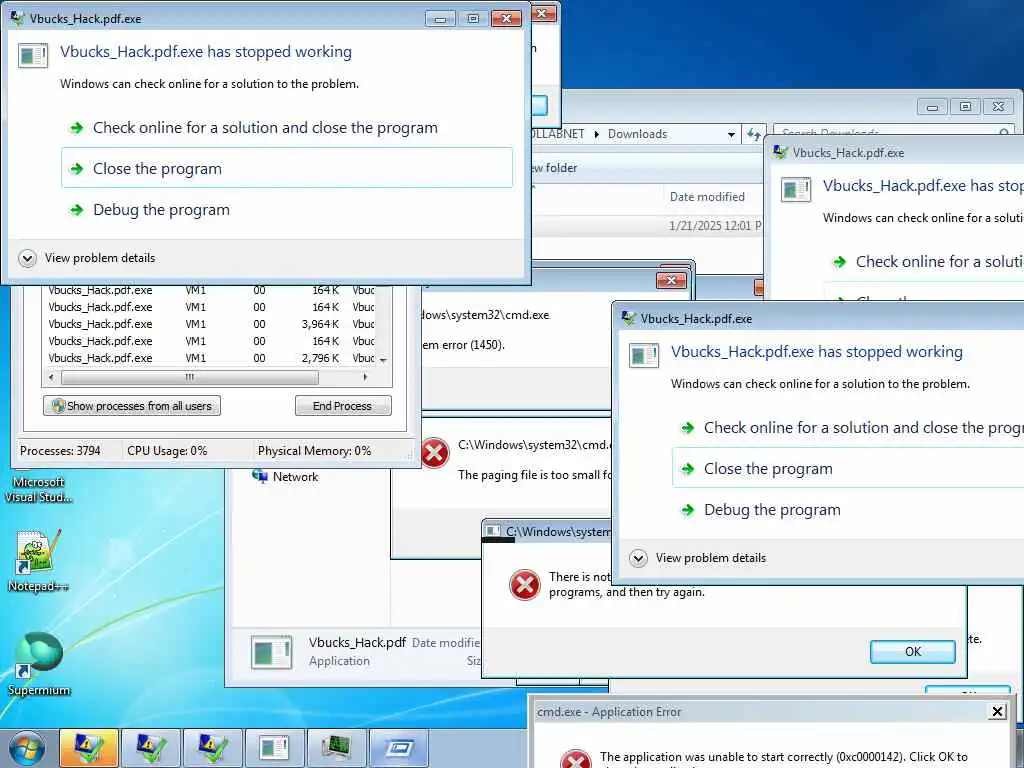Click the highlighted first taskbar program icon

pos(89,748)
